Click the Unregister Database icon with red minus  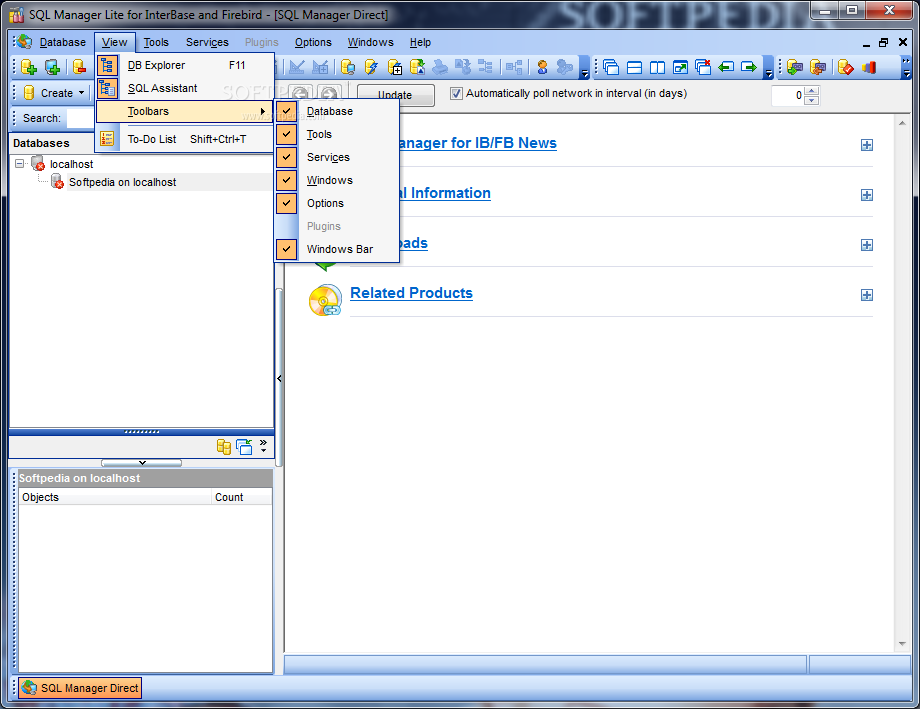(x=79, y=67)
